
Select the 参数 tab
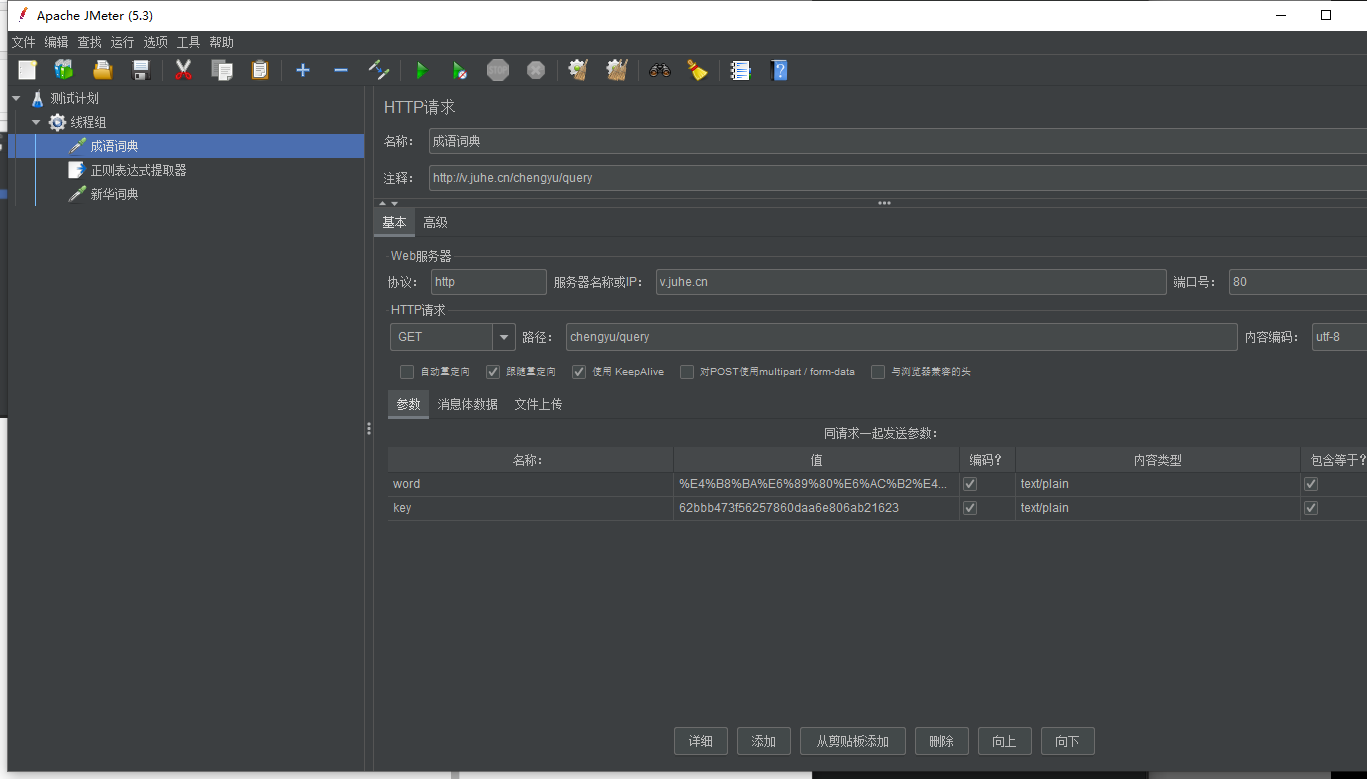pyautogui.click(x=408, y=404)
